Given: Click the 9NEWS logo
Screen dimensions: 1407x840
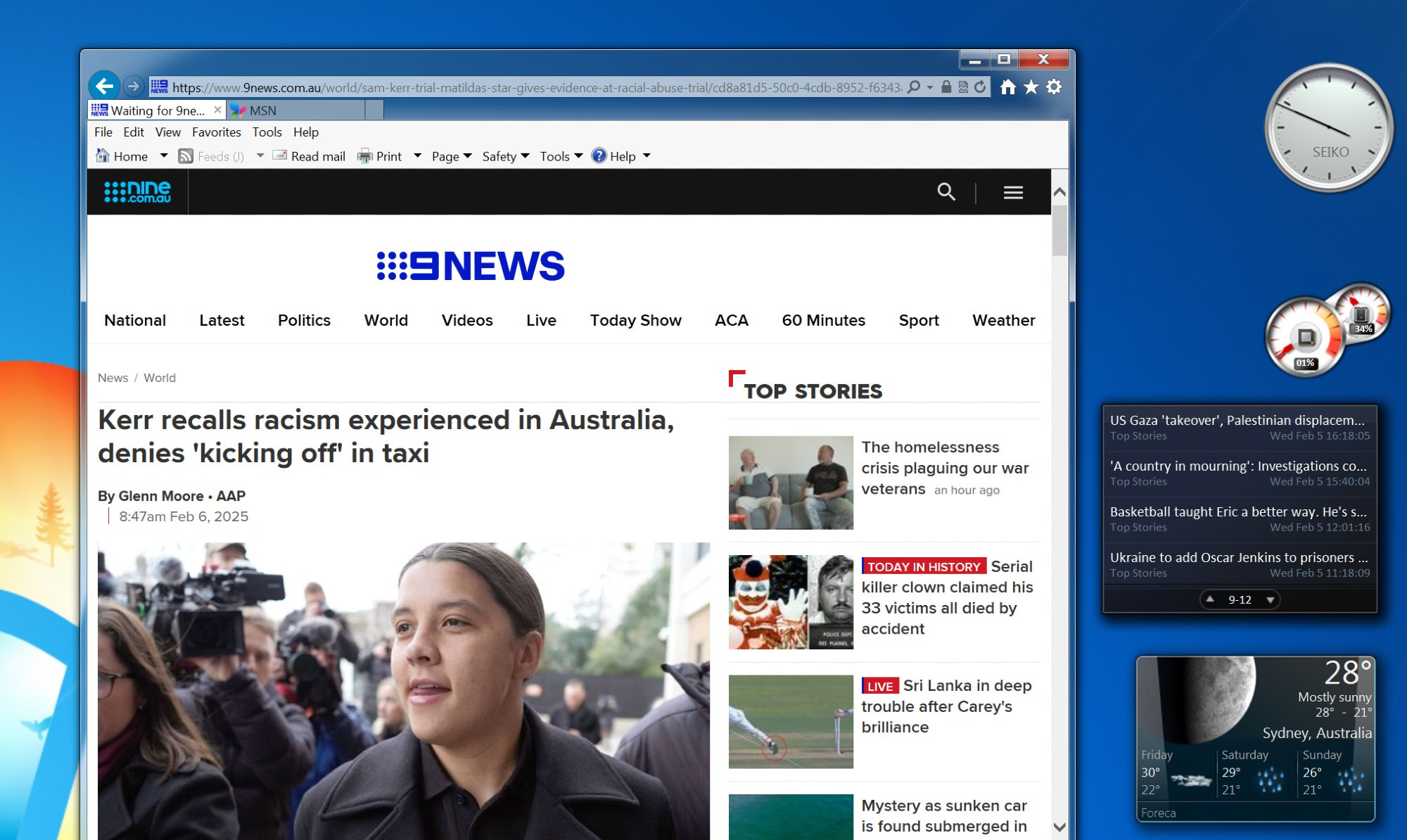Looking at the screenshot, I should (x=471, y=266).
